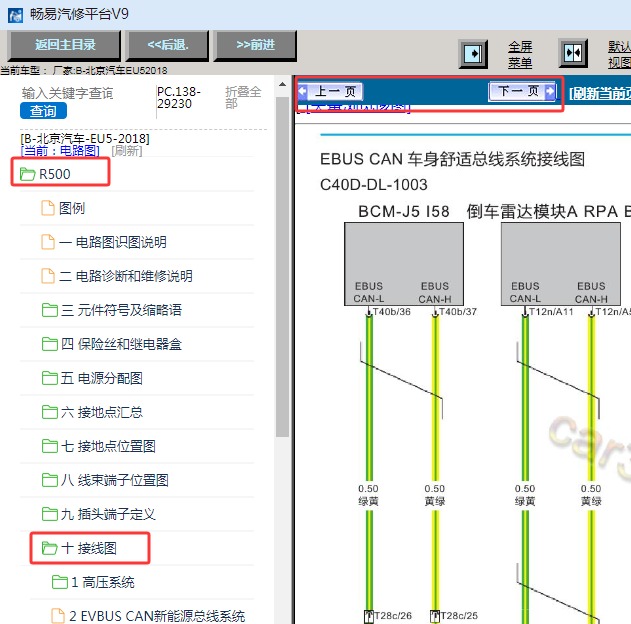Click the 下一页 next page button
This screenshot has height=624, width=631.
click(522, 91)
